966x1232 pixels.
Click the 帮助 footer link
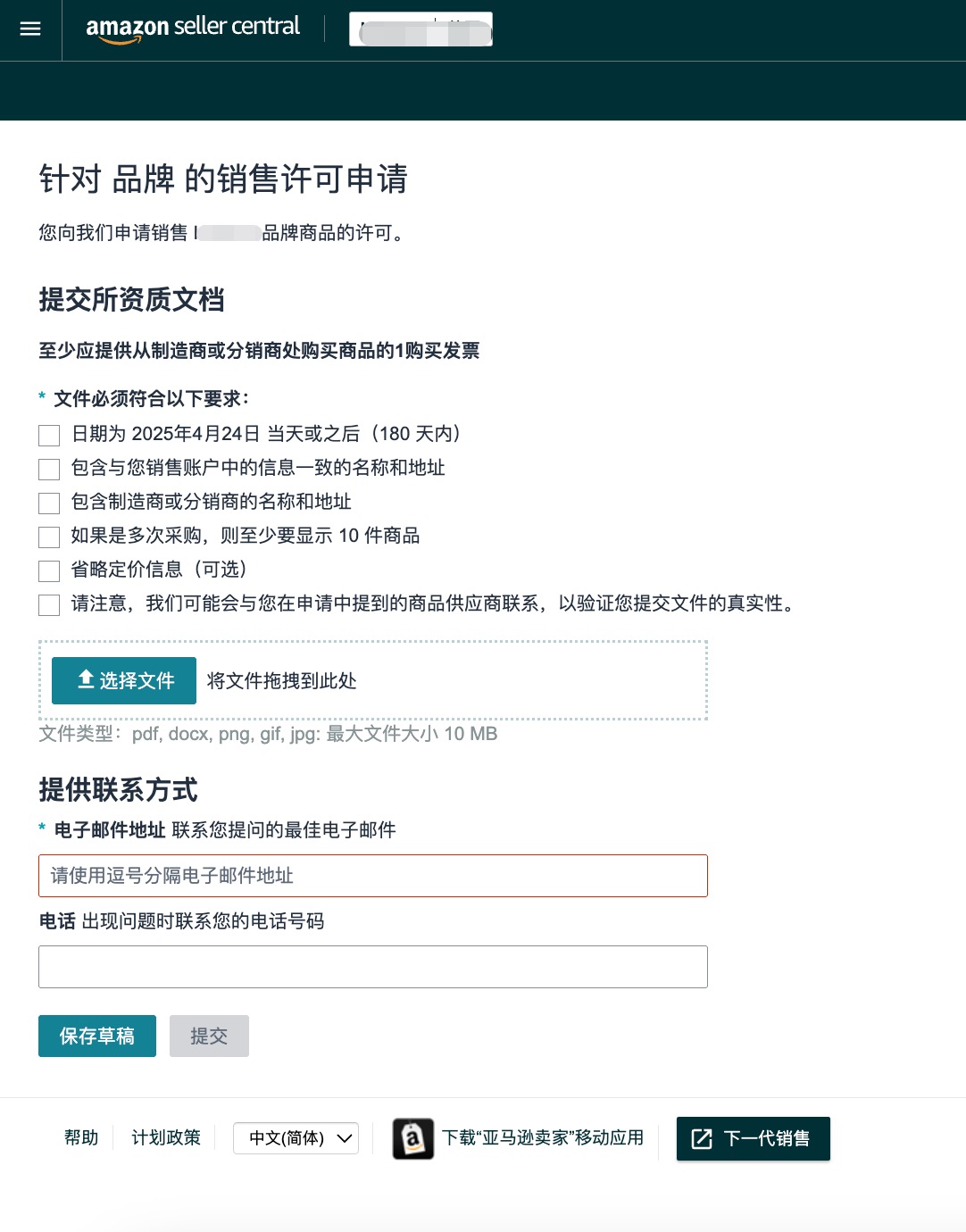click(x=81, y=1137)
